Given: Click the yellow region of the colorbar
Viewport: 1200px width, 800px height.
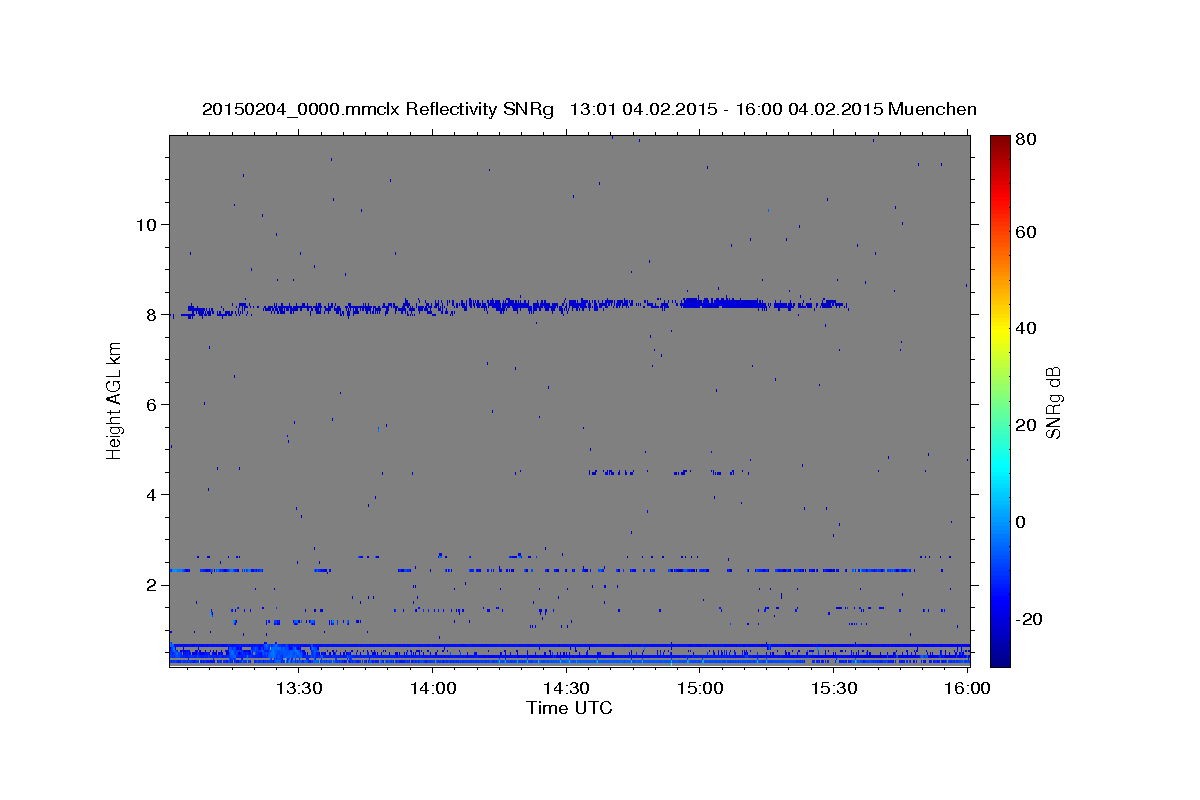Looking at the screenshot, I should [x=1000, y=330].
